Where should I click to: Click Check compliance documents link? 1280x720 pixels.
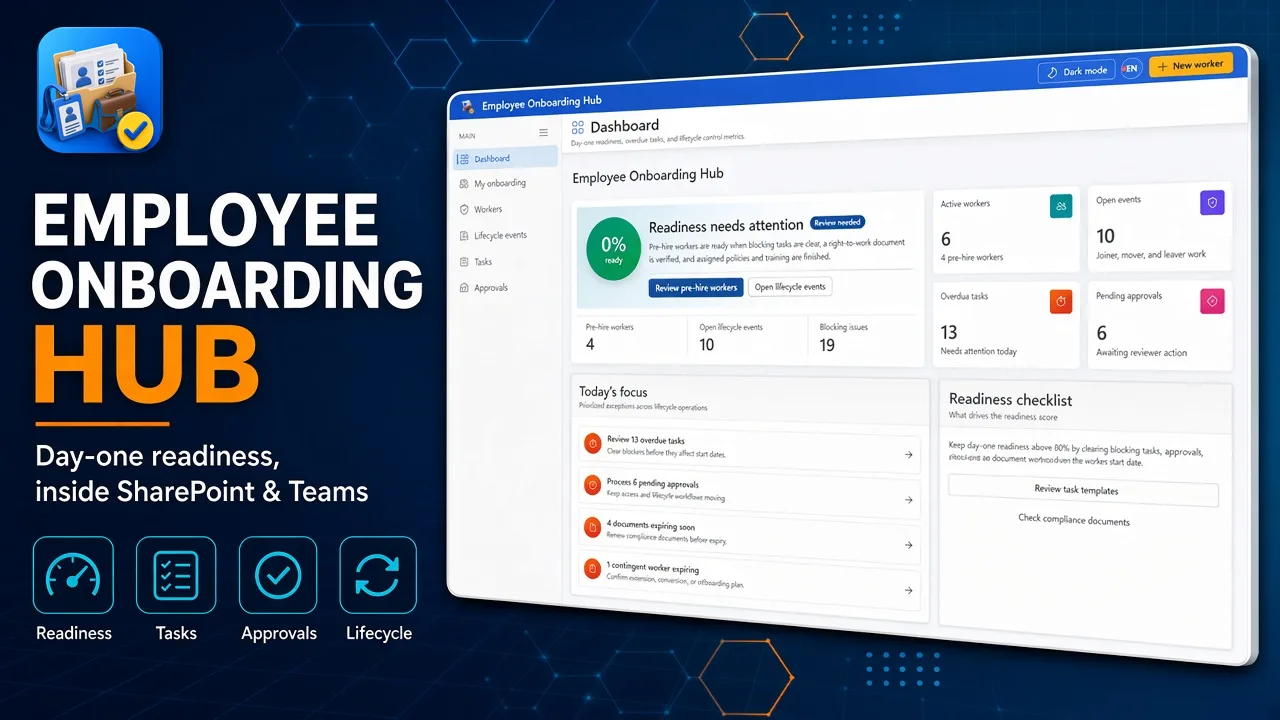[1074, 521]
